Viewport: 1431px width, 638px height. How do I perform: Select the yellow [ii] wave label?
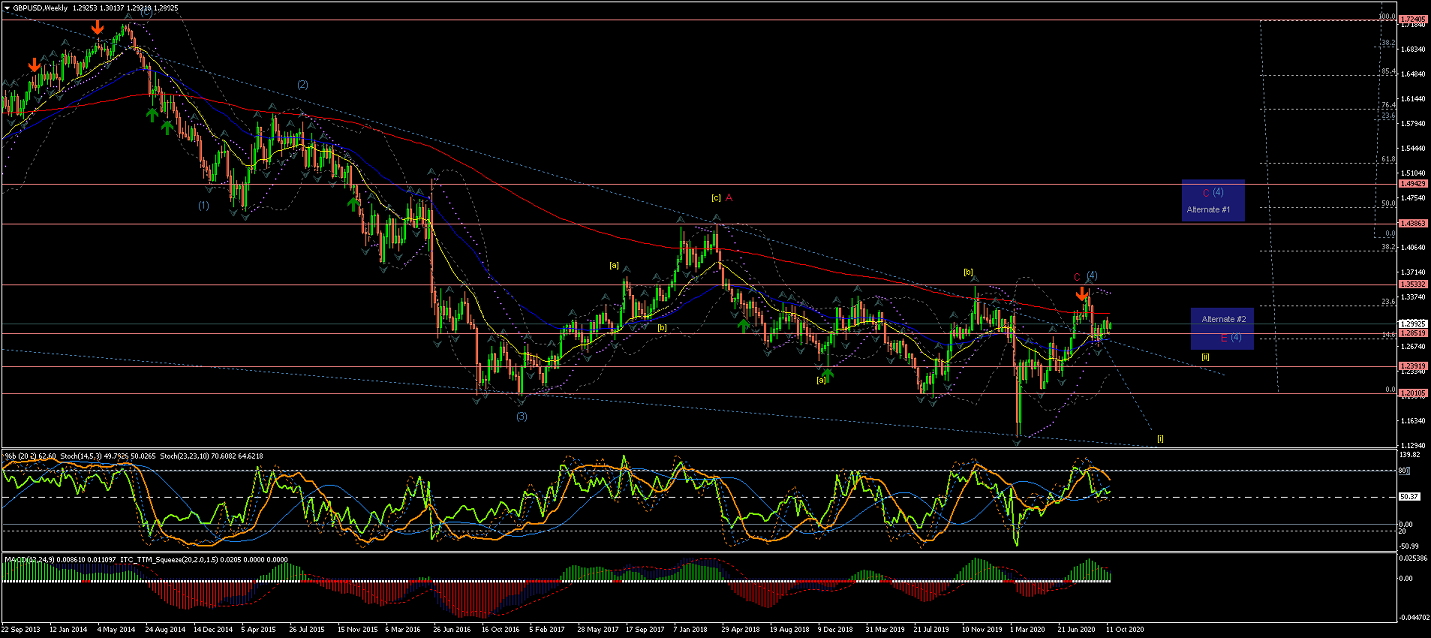click(x=1206, y=356)
